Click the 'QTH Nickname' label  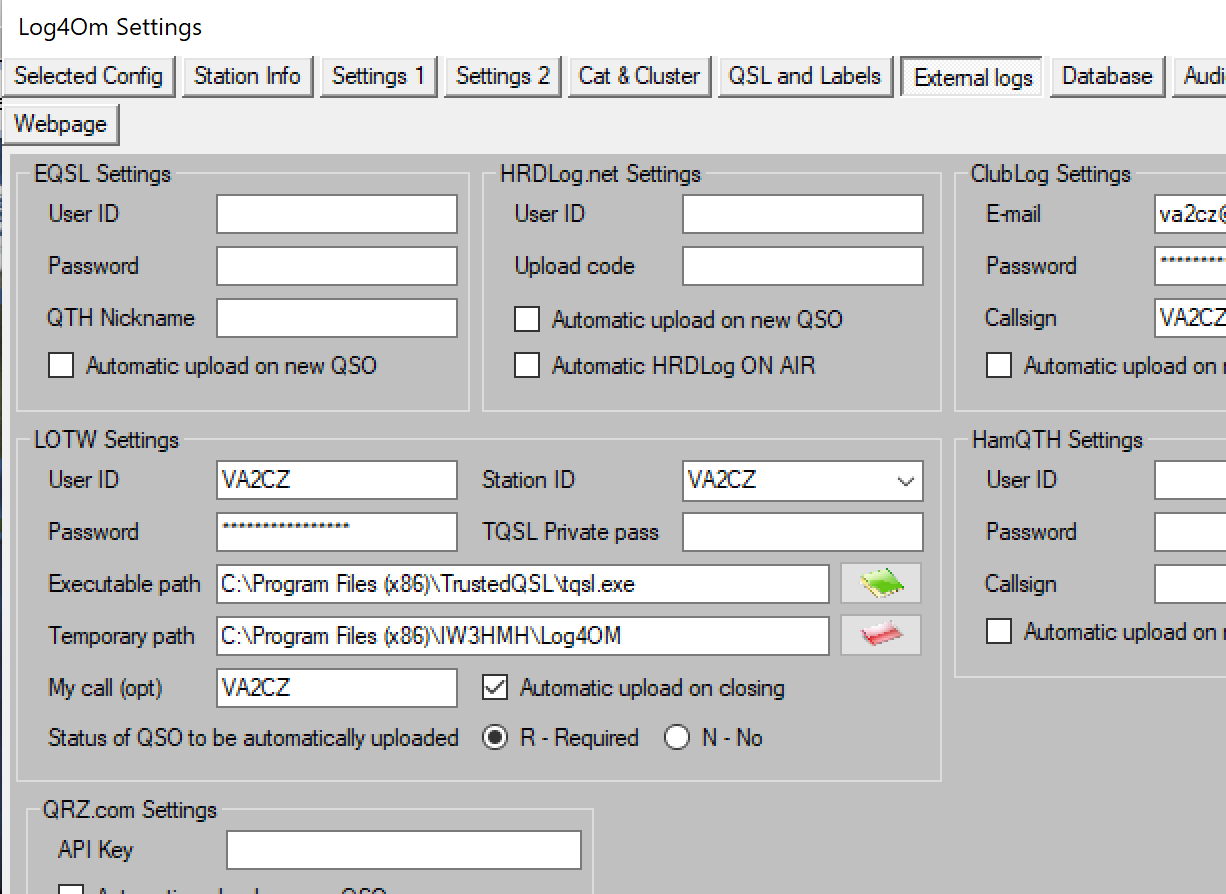click(x=121, y=318)
